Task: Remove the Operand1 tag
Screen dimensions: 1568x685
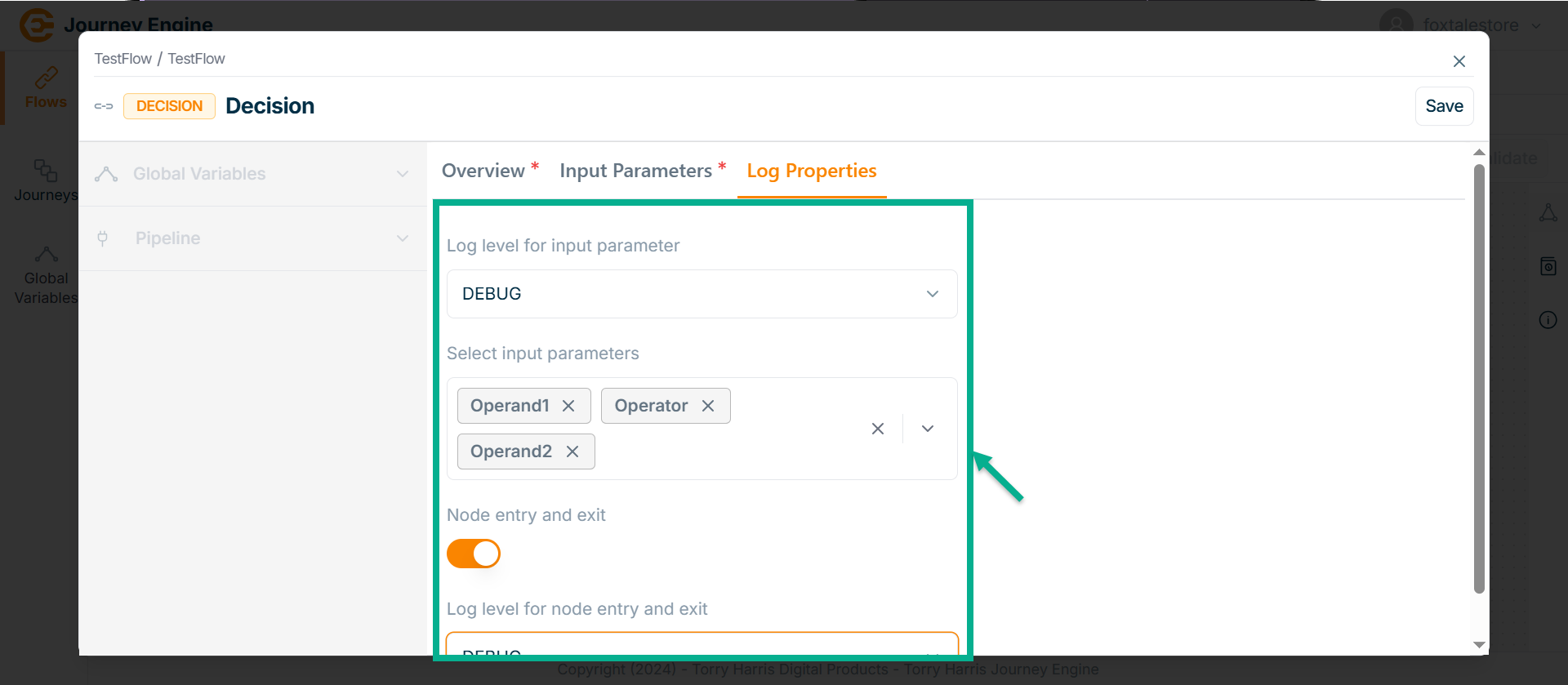Action: (x=569, y=406)
